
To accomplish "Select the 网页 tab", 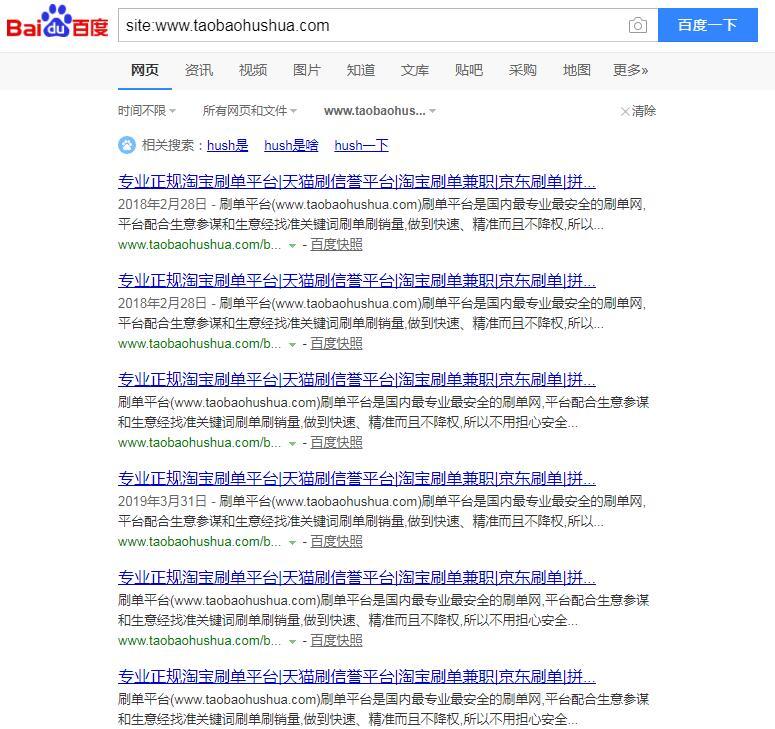I will click(145, 70).
